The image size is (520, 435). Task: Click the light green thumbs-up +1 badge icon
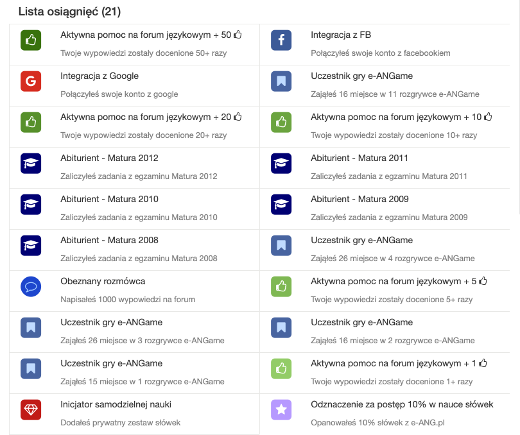pos(281,369)
